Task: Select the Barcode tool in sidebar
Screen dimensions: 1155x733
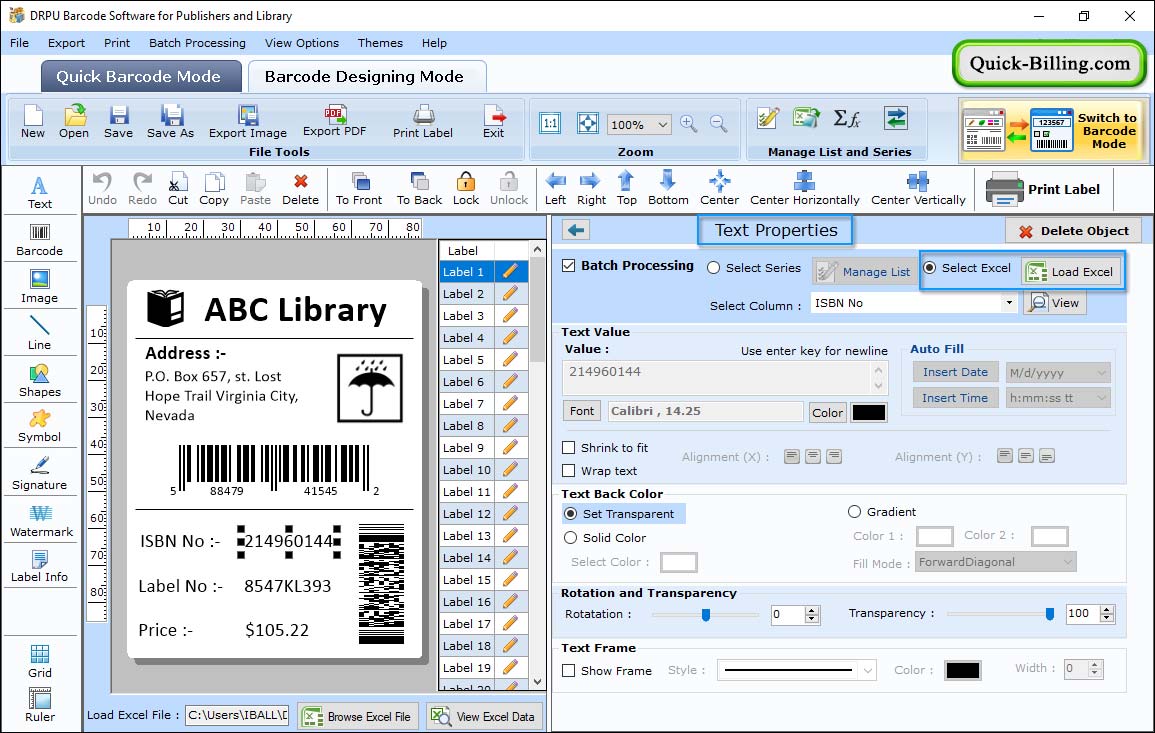Action: coord(40,240)
